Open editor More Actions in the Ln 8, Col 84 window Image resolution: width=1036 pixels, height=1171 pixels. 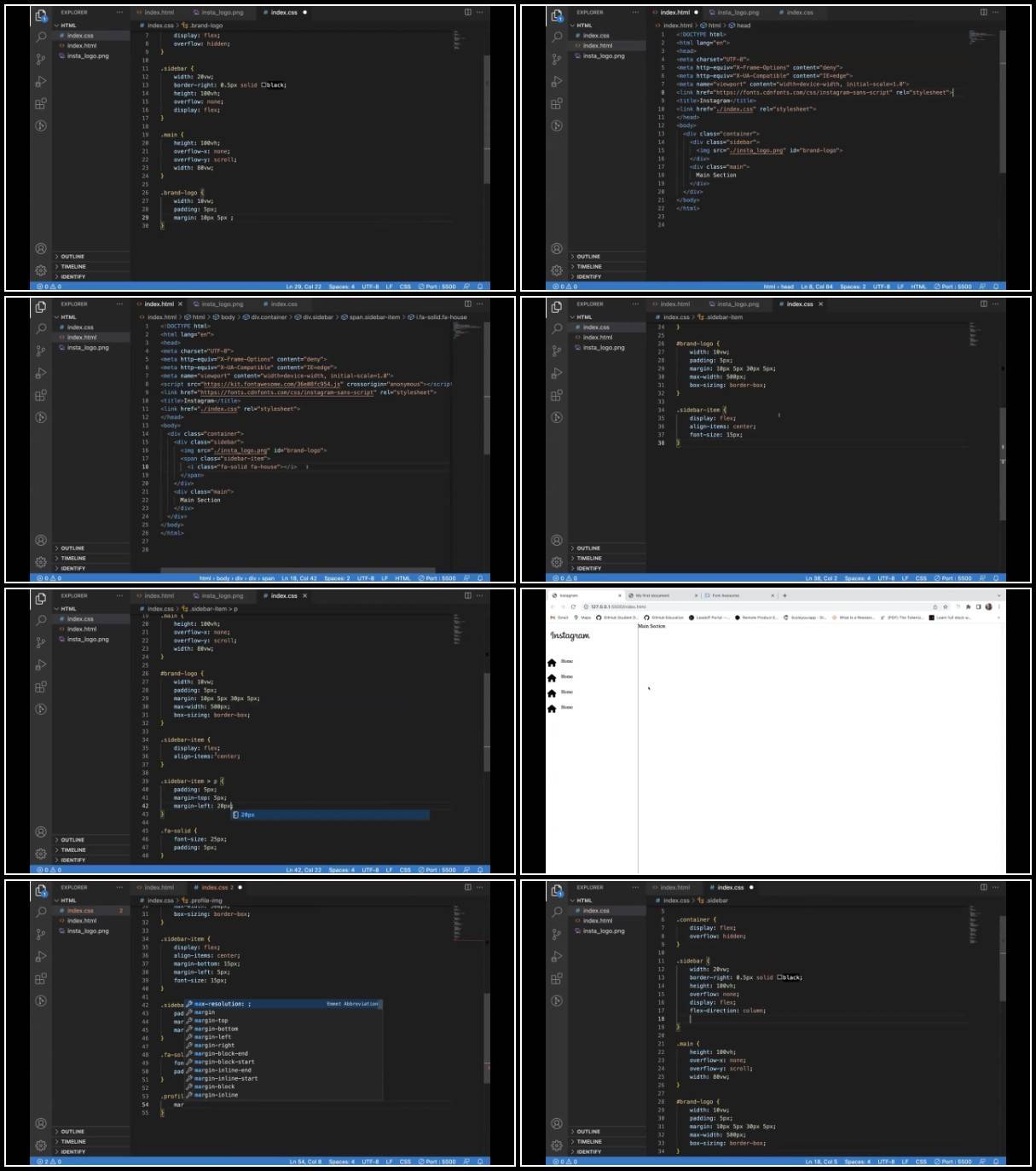tap(995, 13)
